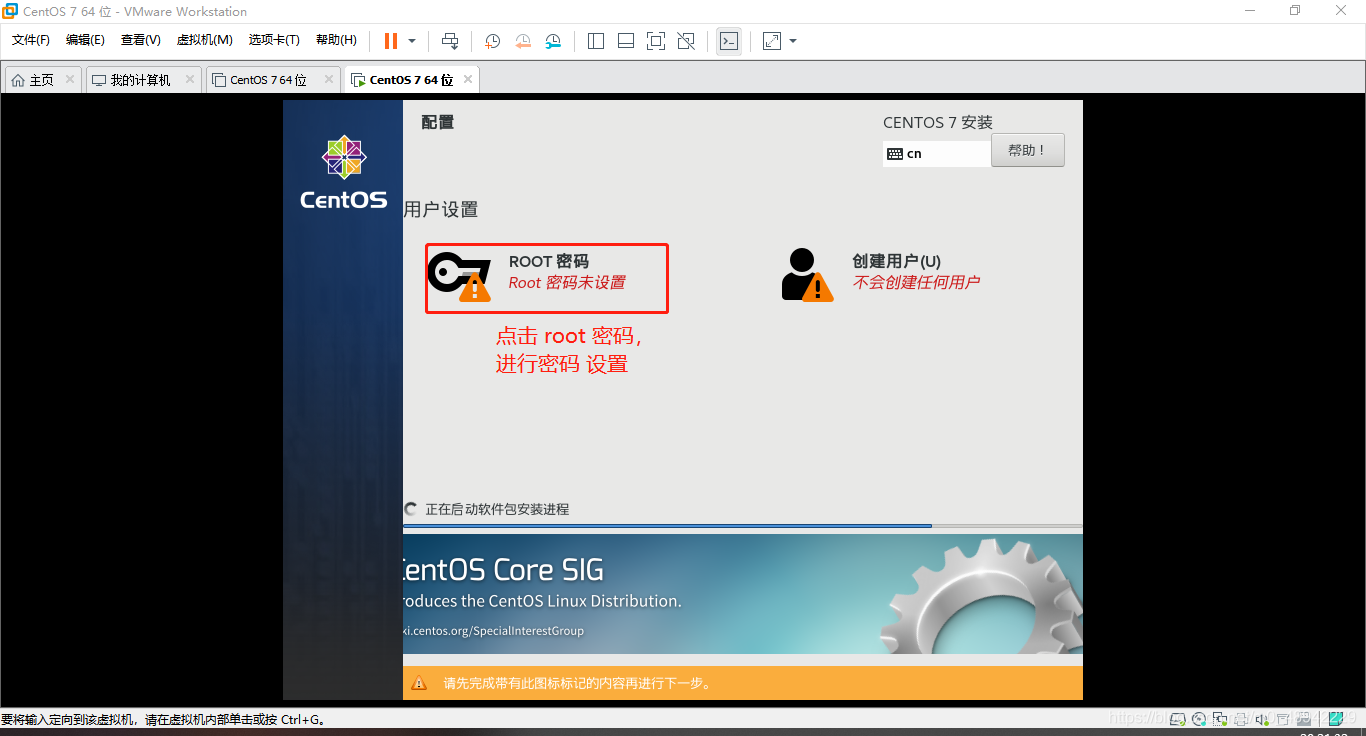Click the orange warning message bar
The width and height of the screenshot is (1366, 736).
743,683
